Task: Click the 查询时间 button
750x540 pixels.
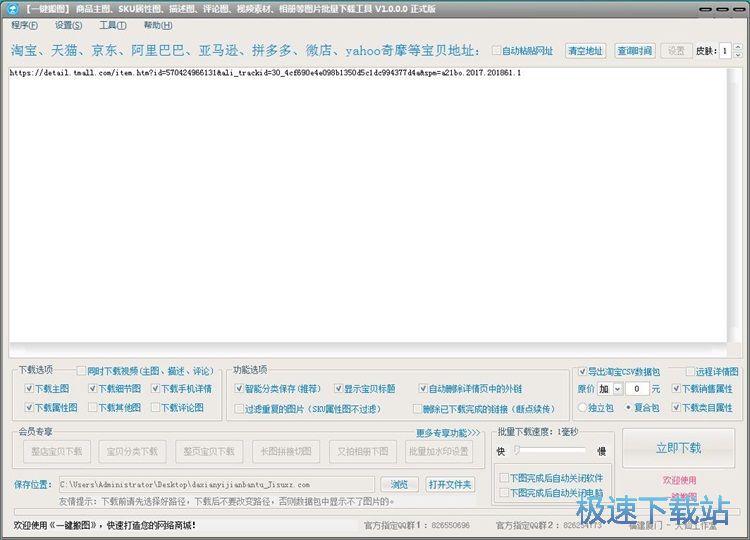Action: (x=634, y=50)
